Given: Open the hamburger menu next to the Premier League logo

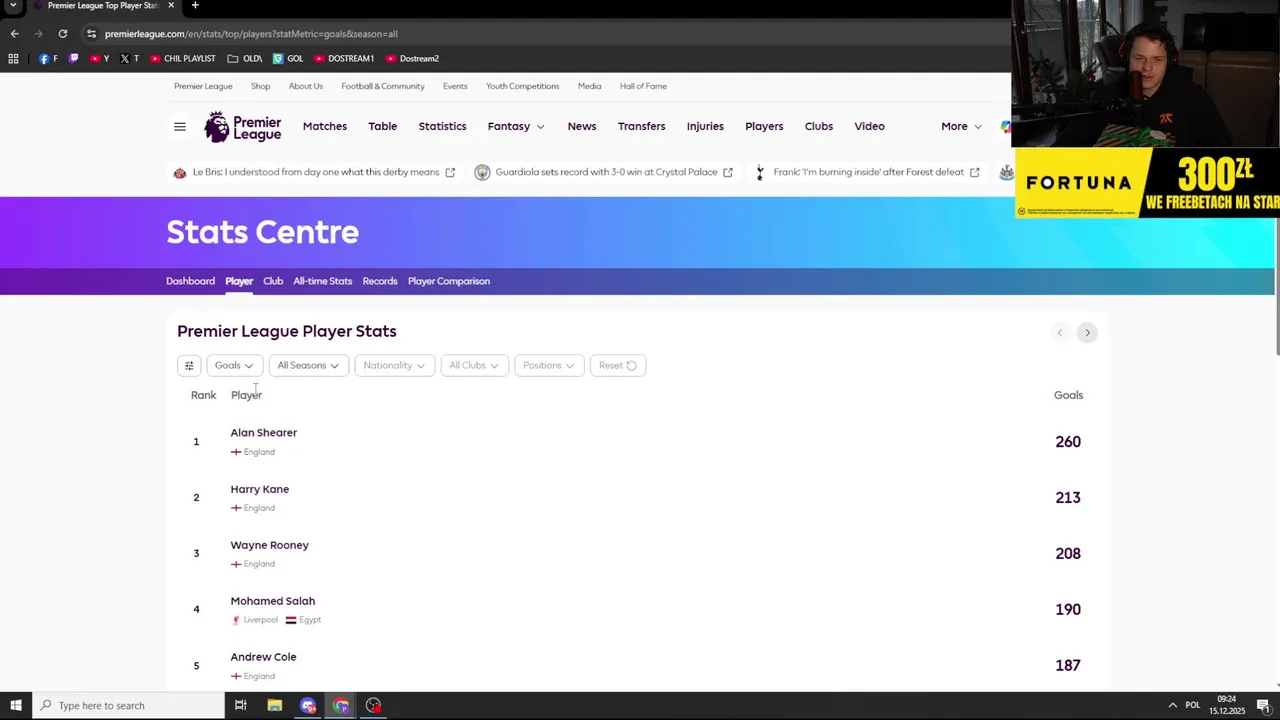Looking at the screenshot, I should [180, 127].
